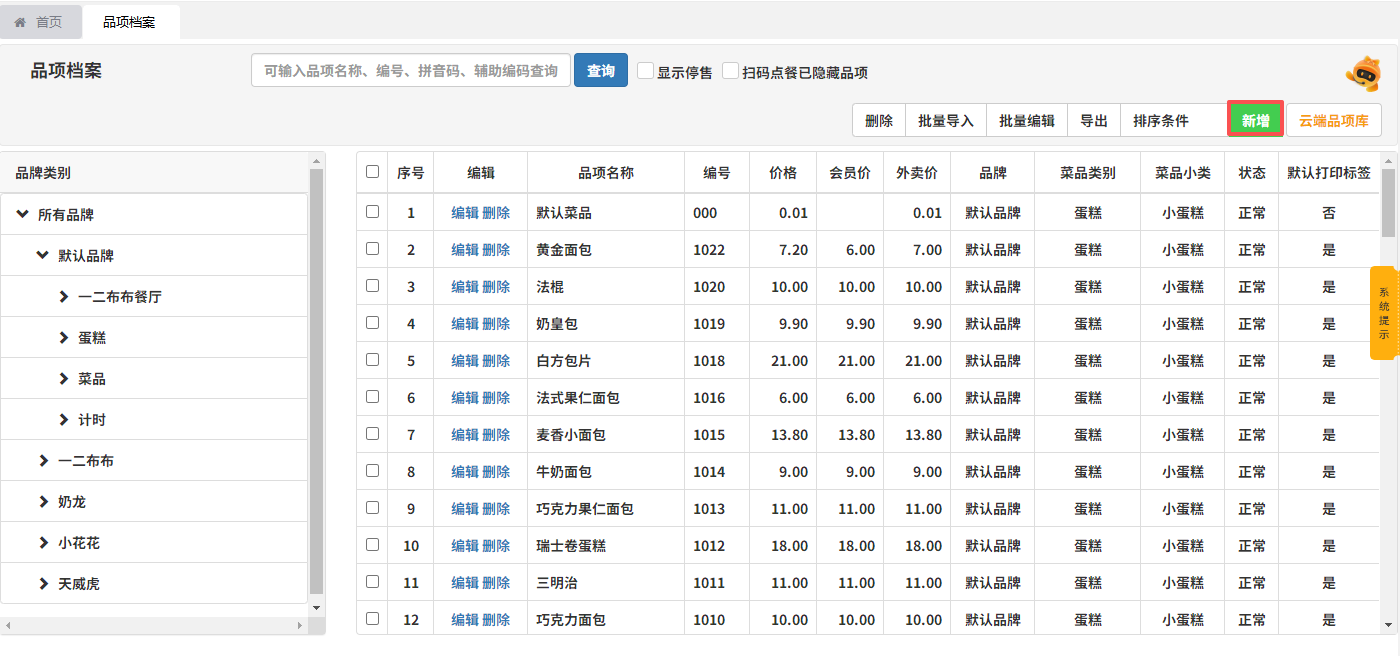The image size is (1400, 656).
Task: Open 批量编辑 bulk edit
Action: click(1027, 120)
